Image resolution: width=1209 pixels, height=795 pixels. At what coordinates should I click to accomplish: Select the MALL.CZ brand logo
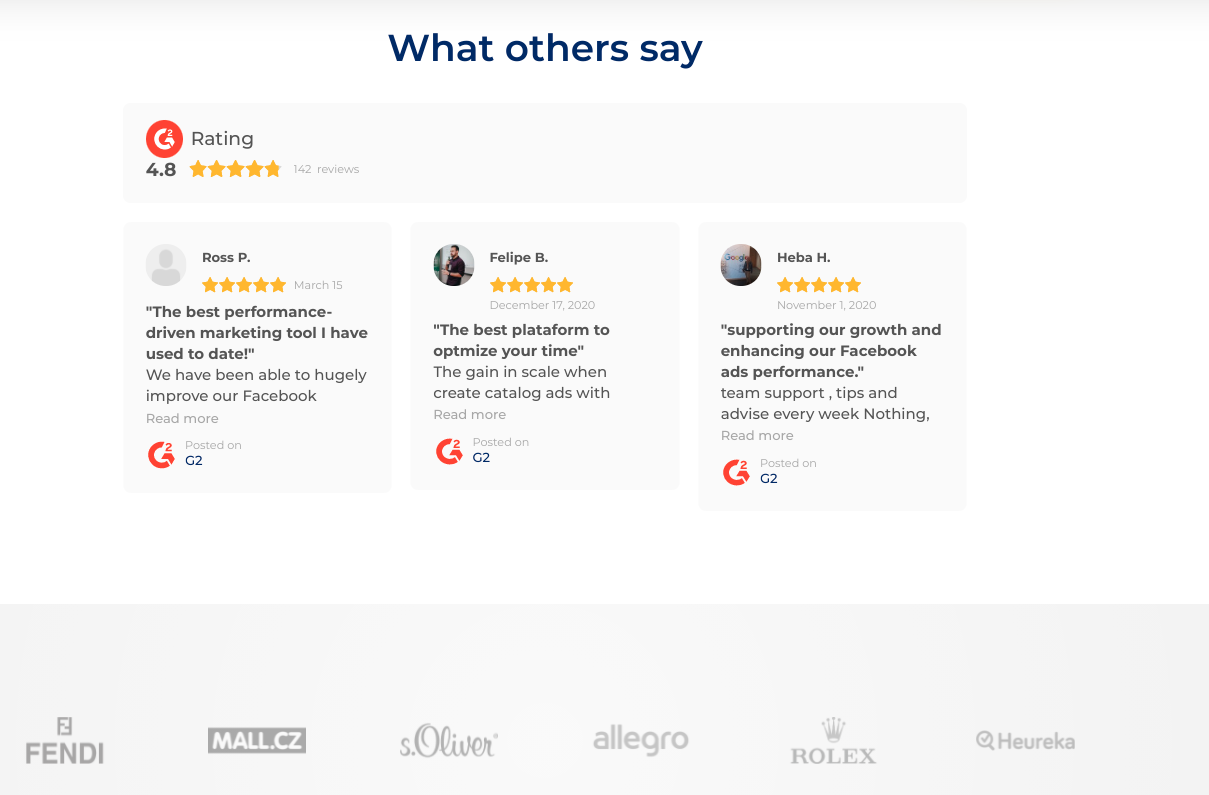257,741
